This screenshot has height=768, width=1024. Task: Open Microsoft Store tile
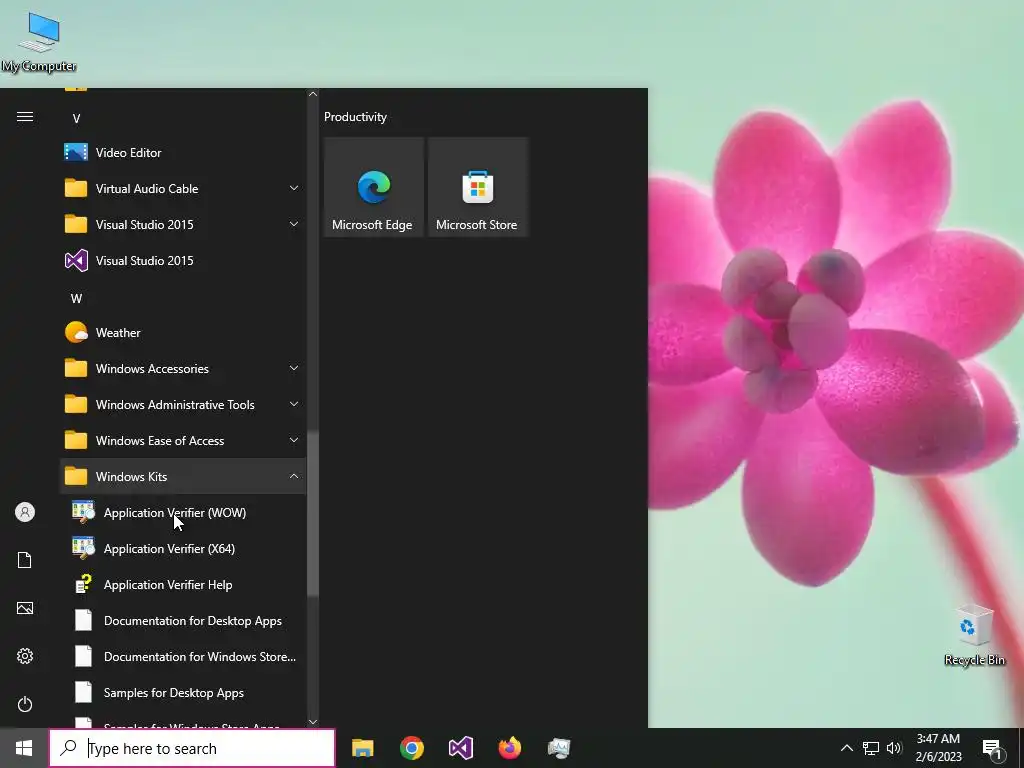(477, 187)
